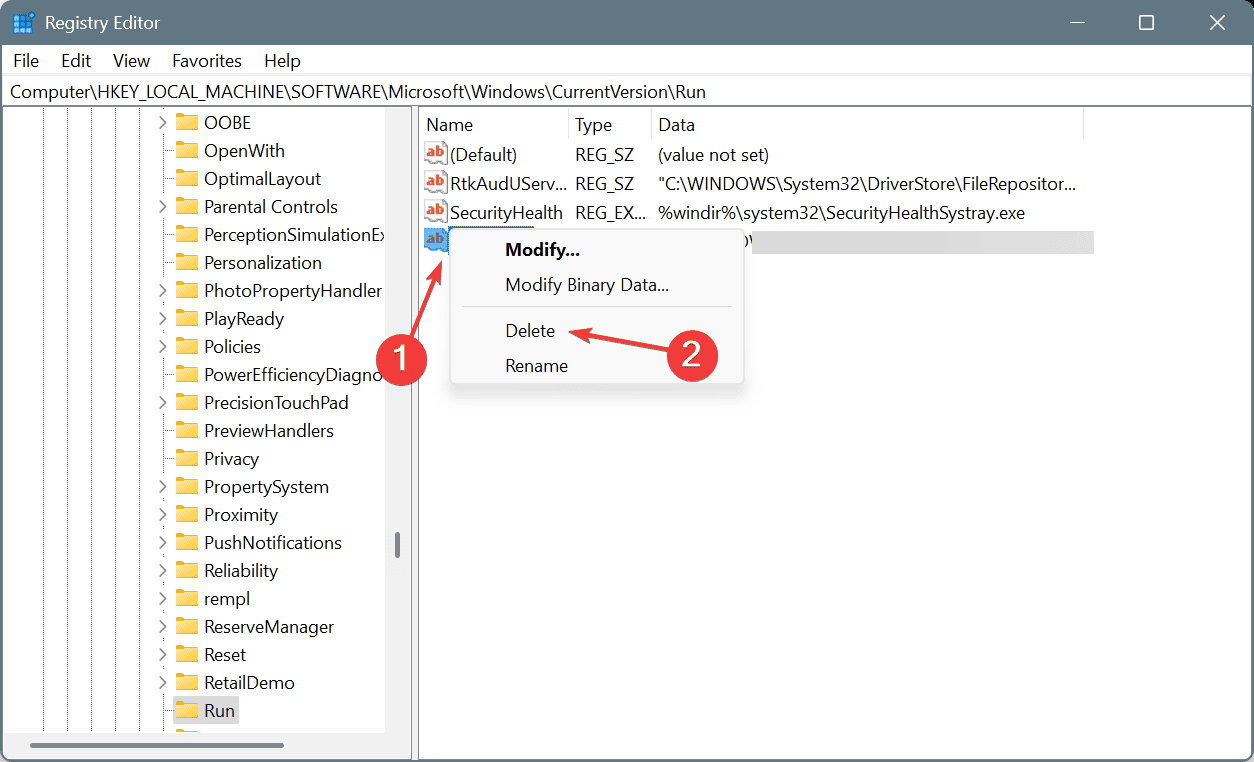Expand the PhotoPropertyHandler key

pyautogui.click(x=162, y=291)
